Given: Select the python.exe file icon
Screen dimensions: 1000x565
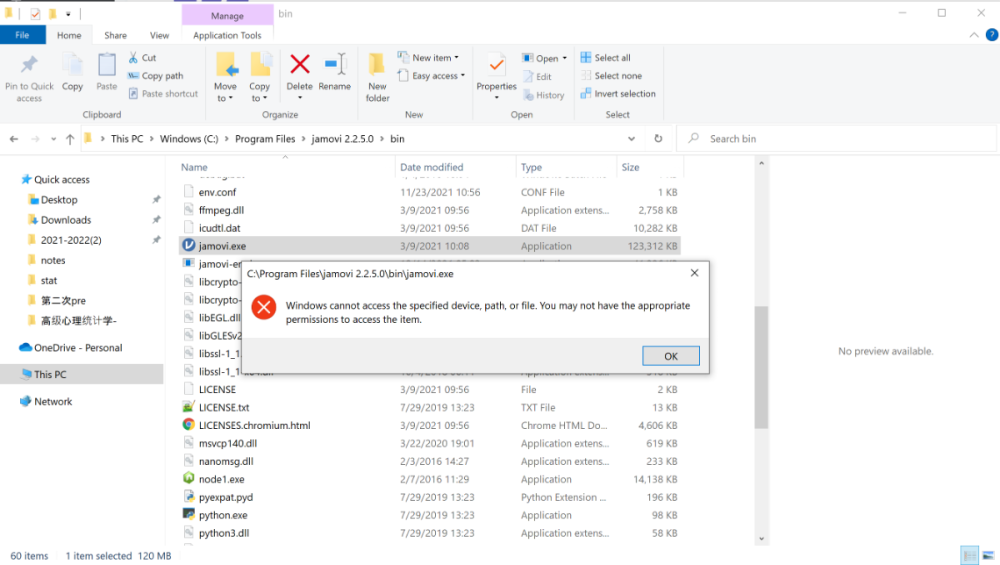Looking at the screenshot, I should coord(188,514).
